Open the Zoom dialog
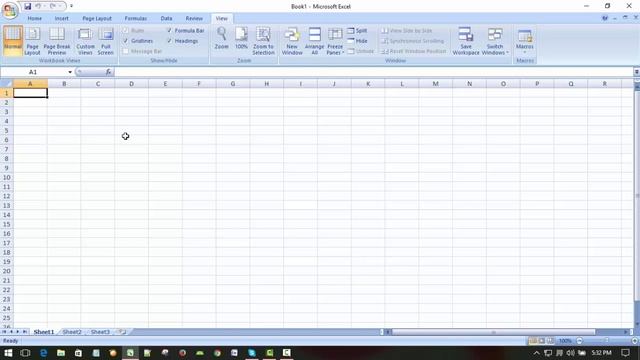Viewport: 640px width, 360px height. pos(222,38)
